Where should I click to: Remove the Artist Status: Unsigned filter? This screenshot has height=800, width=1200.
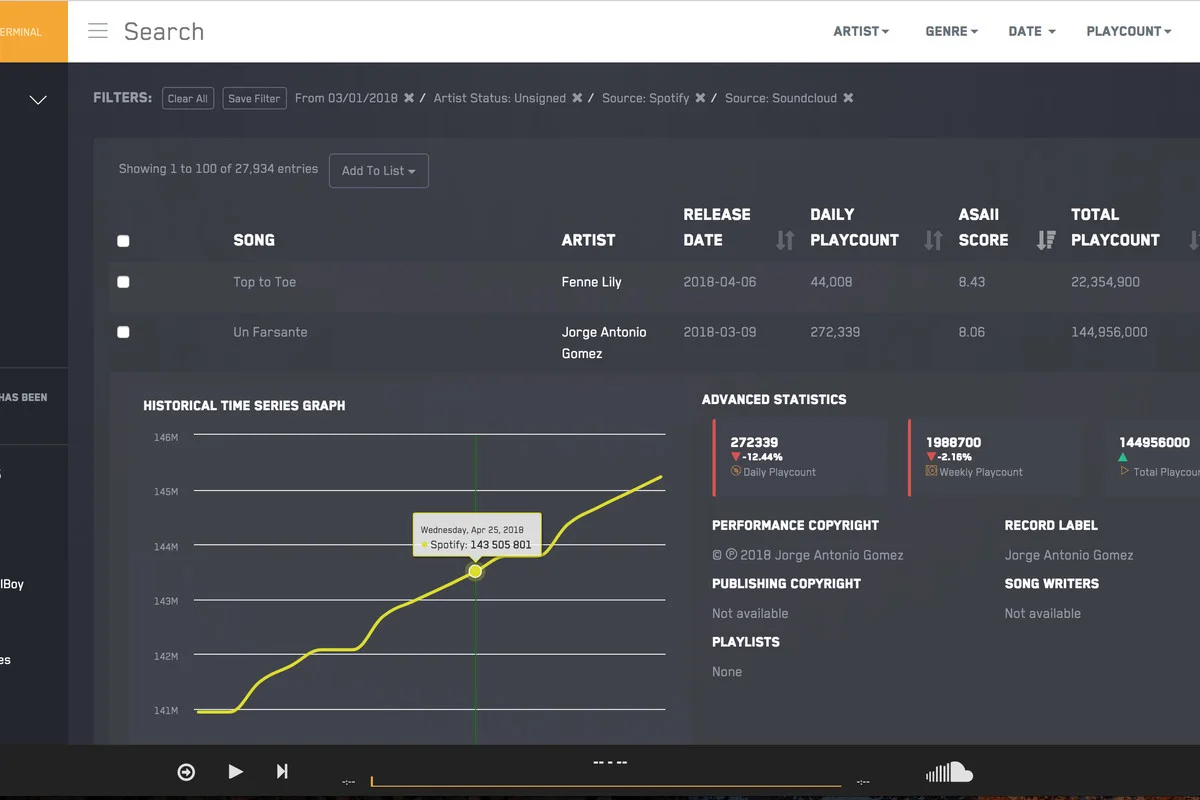pos(576,98)
